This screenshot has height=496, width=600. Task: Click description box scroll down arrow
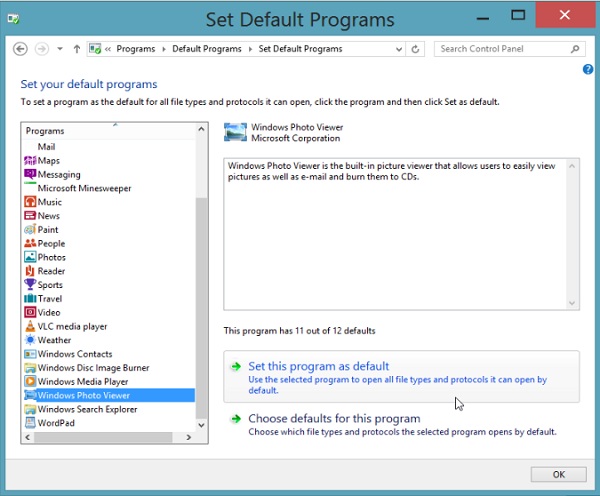click(x=572, y=303)
